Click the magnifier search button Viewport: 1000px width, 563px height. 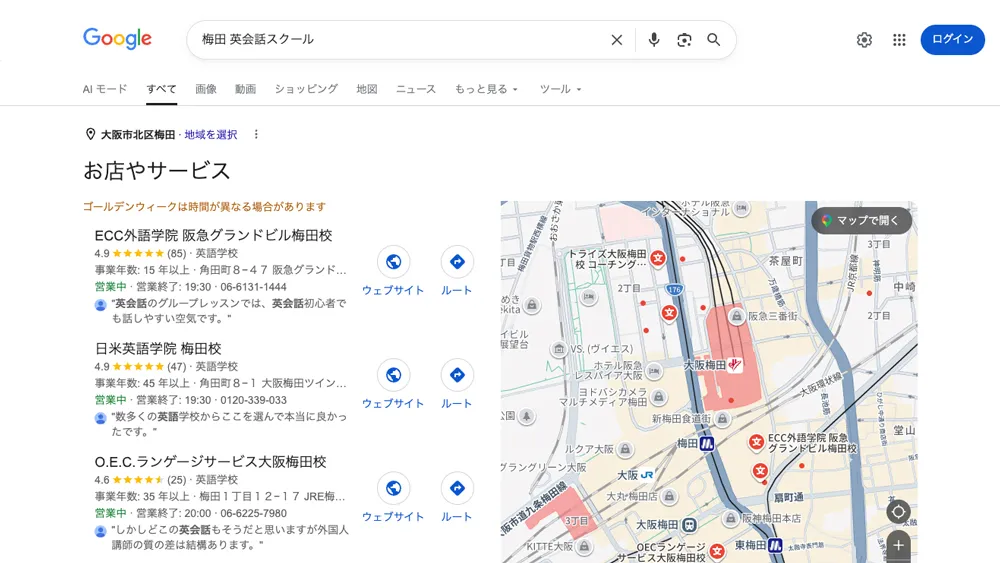pyautogui.click(x=714, y=40)
